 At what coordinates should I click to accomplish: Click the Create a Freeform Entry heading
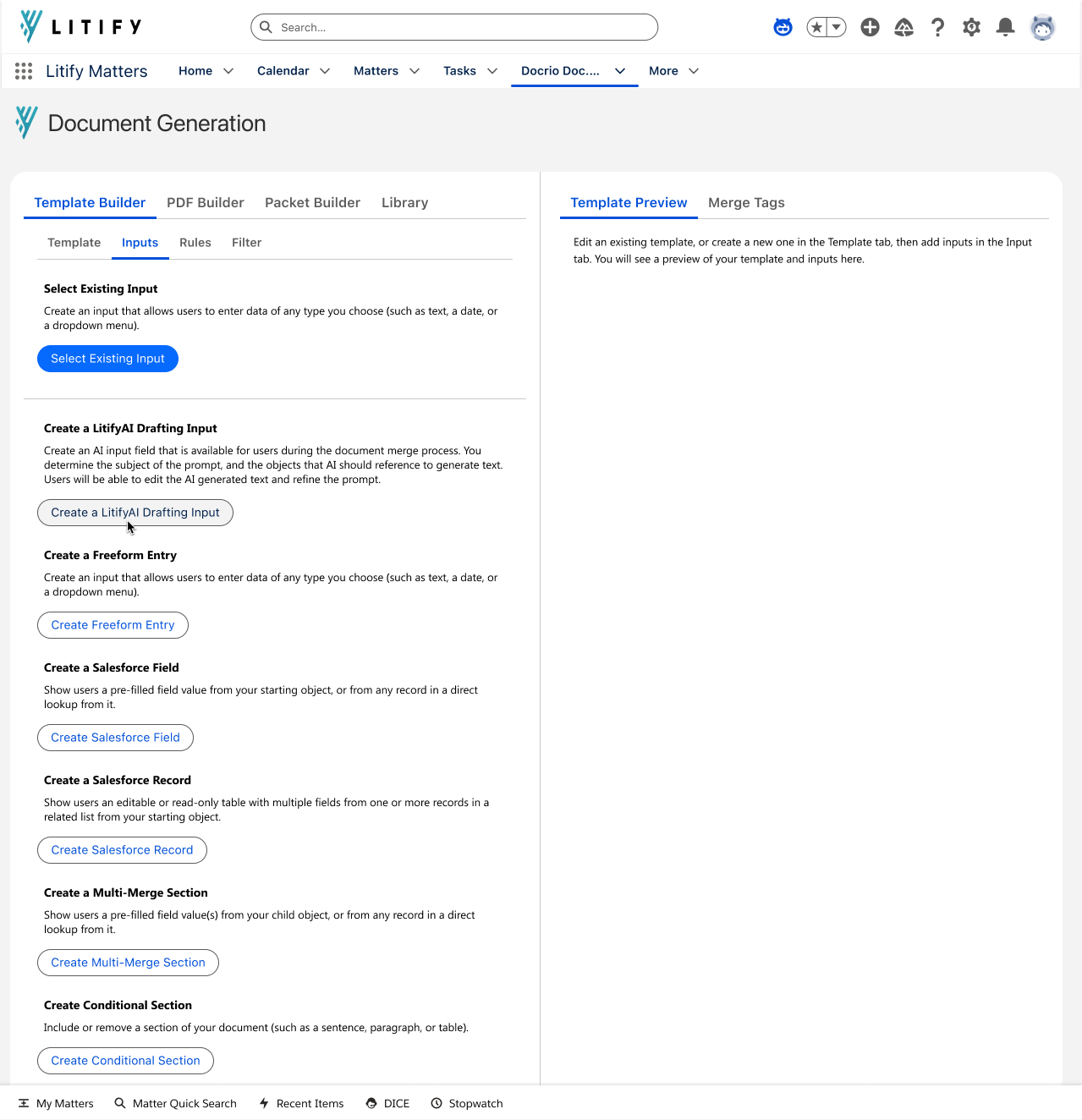110,555
